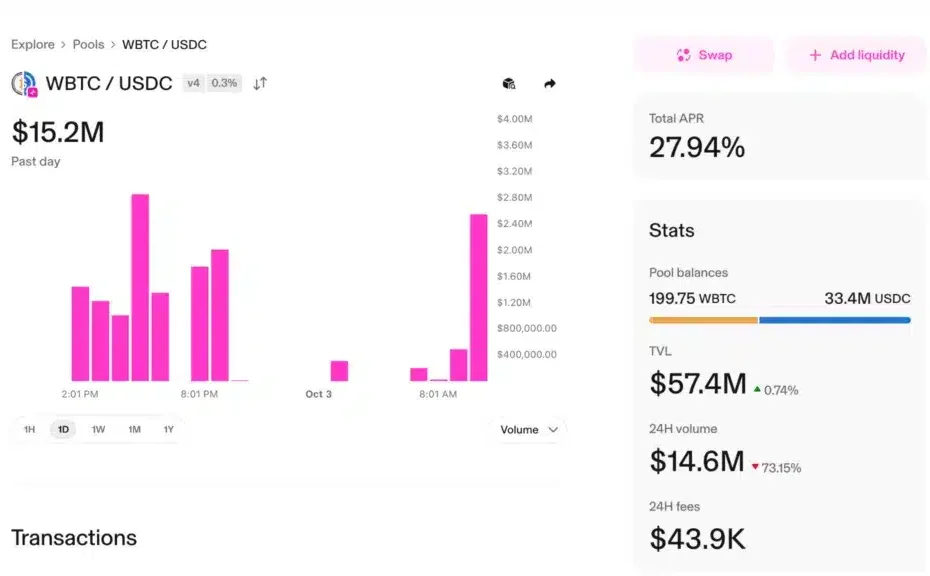Click the tallest volume bar in chart
Image resolution: width=930 pixels, height=576 pixels.
[140, 288]
